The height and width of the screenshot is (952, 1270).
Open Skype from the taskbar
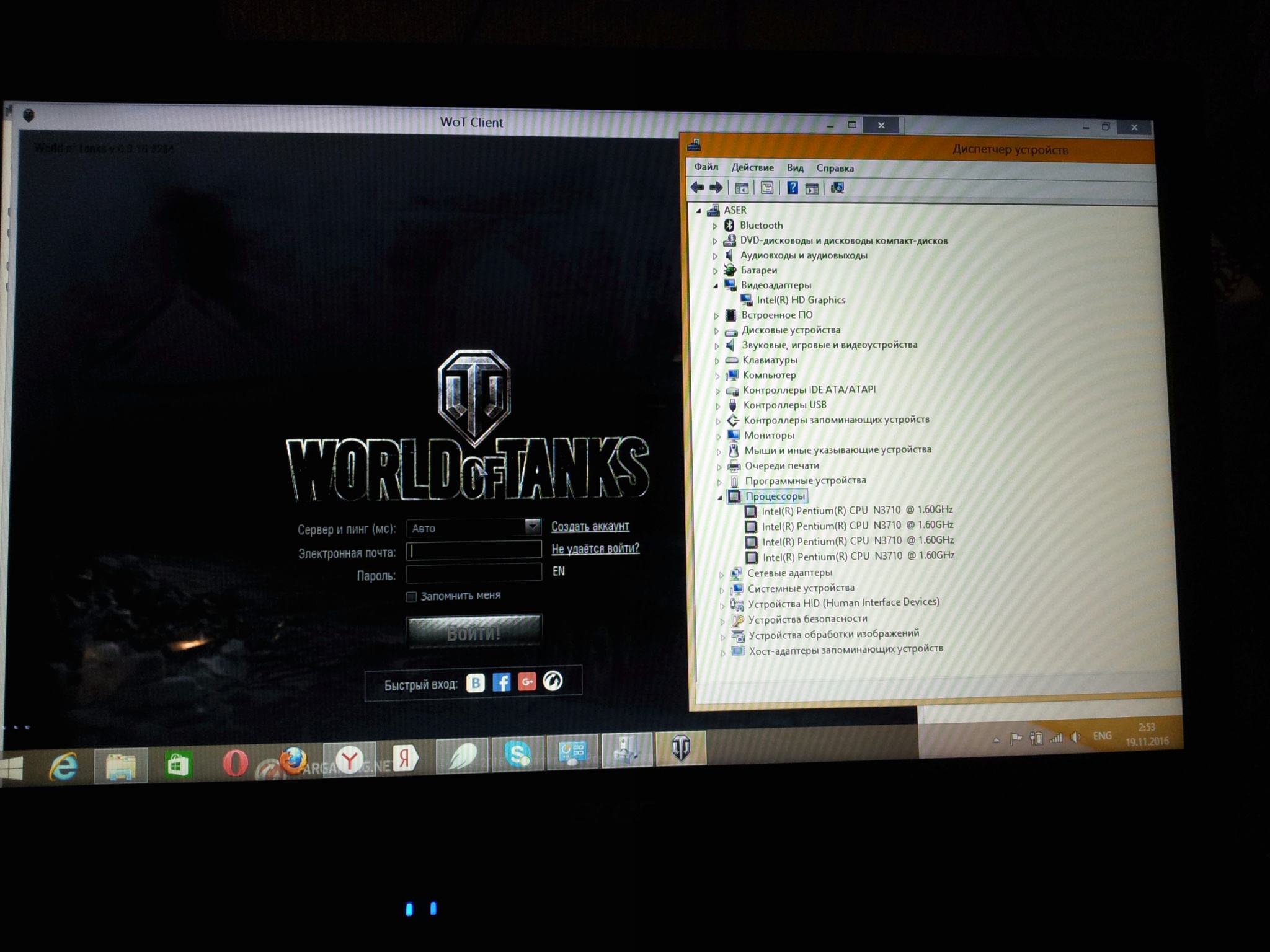point(517,754)
